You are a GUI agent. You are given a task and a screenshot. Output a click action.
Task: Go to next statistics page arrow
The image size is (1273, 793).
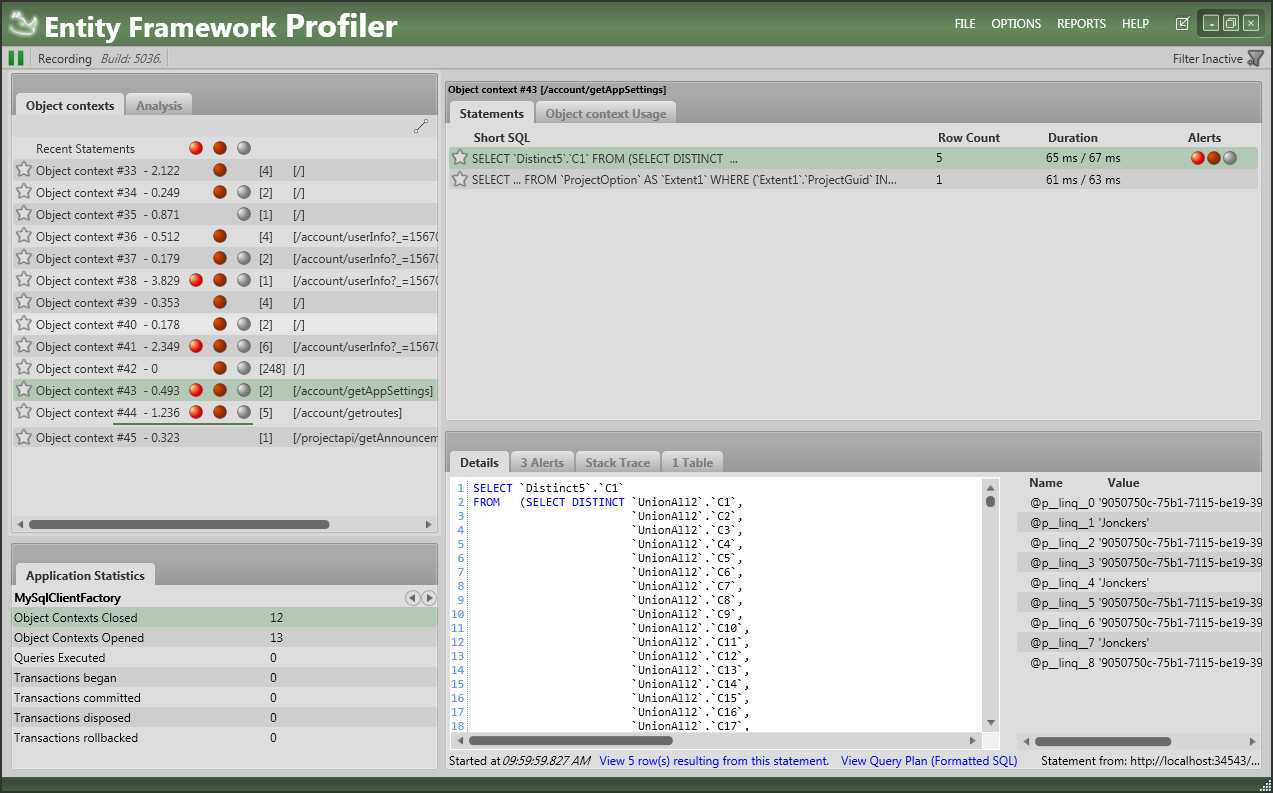429,598
